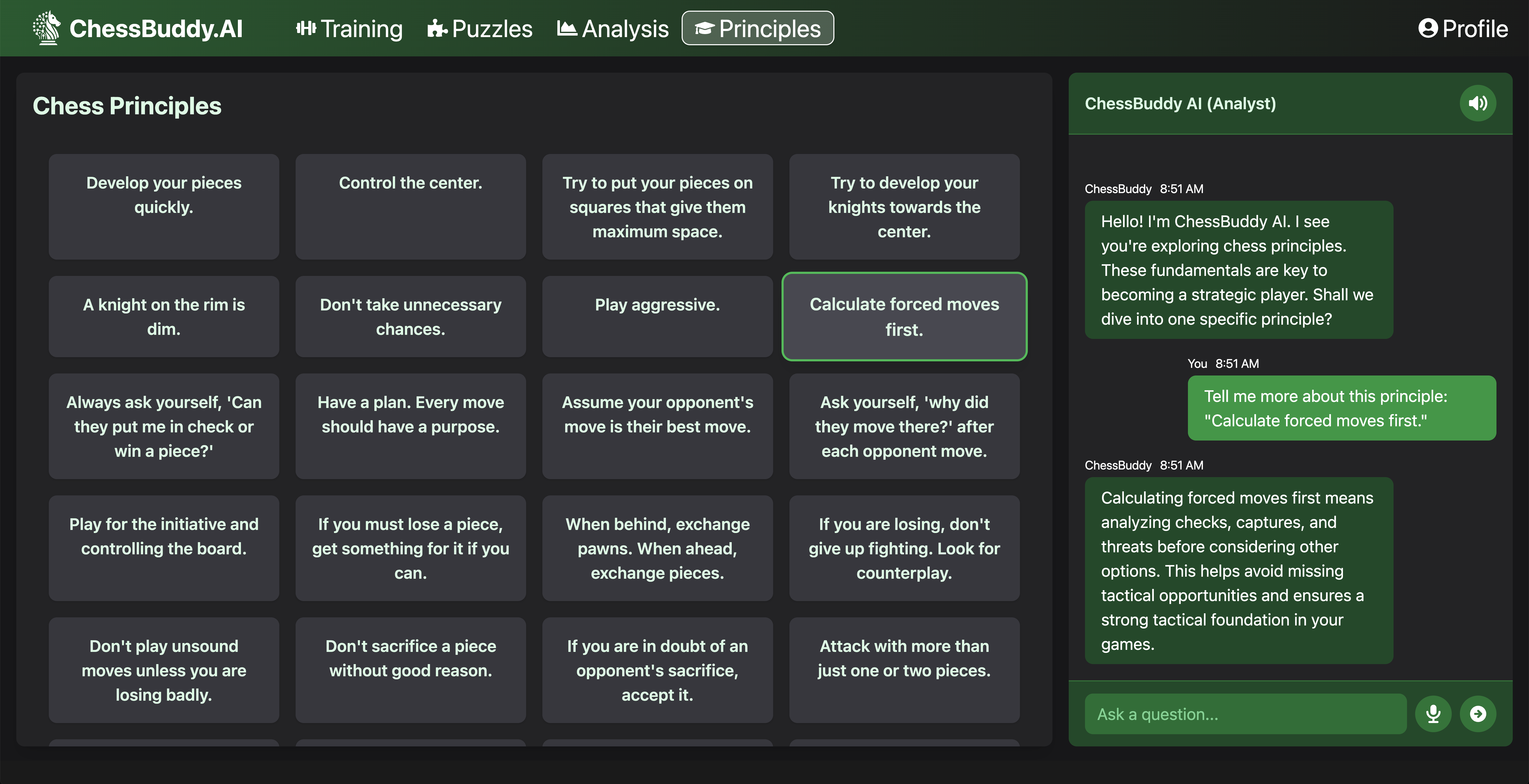Click the Principles graduation cap icon

(704, 28)
